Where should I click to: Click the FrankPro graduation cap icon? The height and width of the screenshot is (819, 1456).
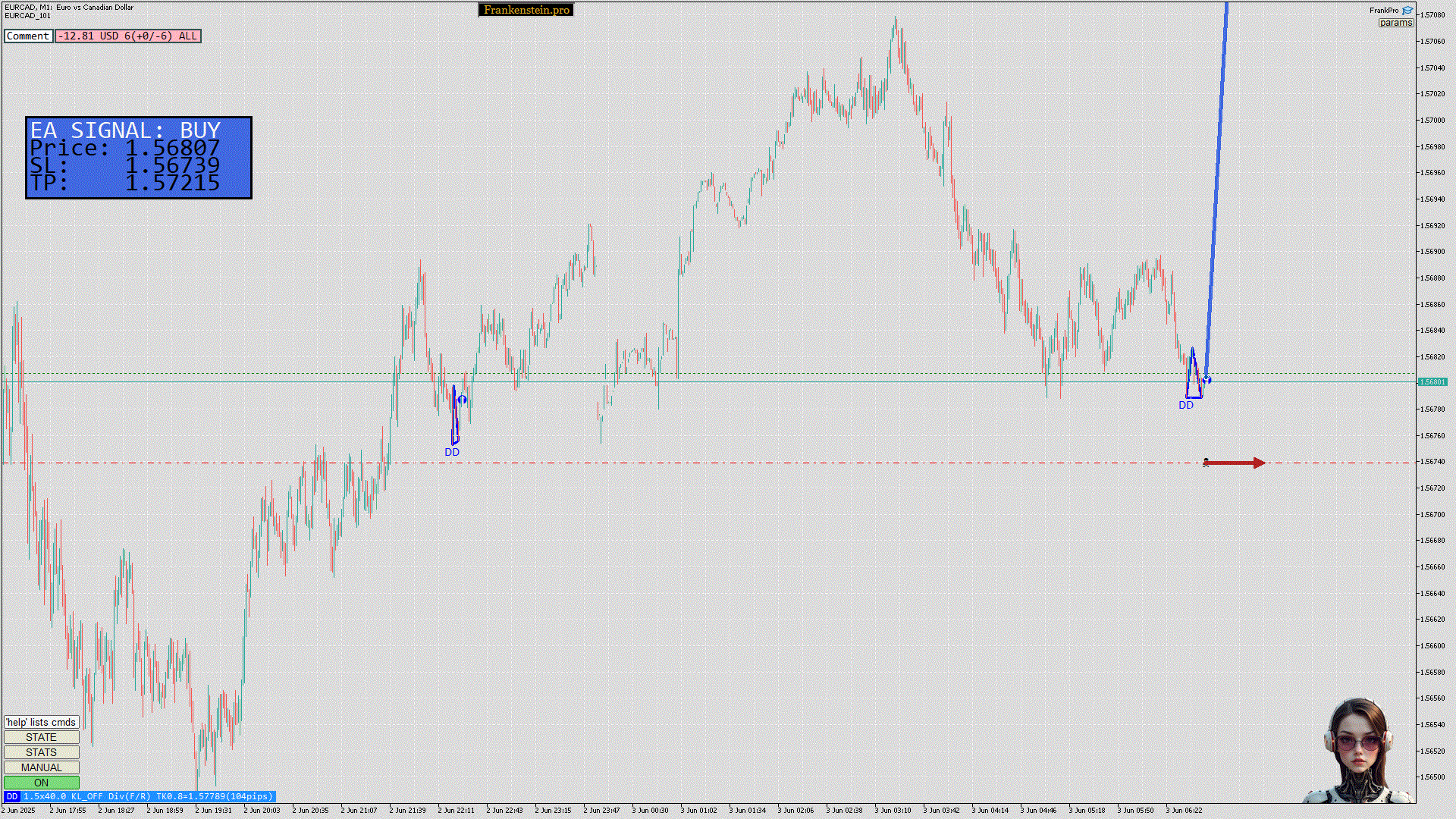click(1407, 11)
